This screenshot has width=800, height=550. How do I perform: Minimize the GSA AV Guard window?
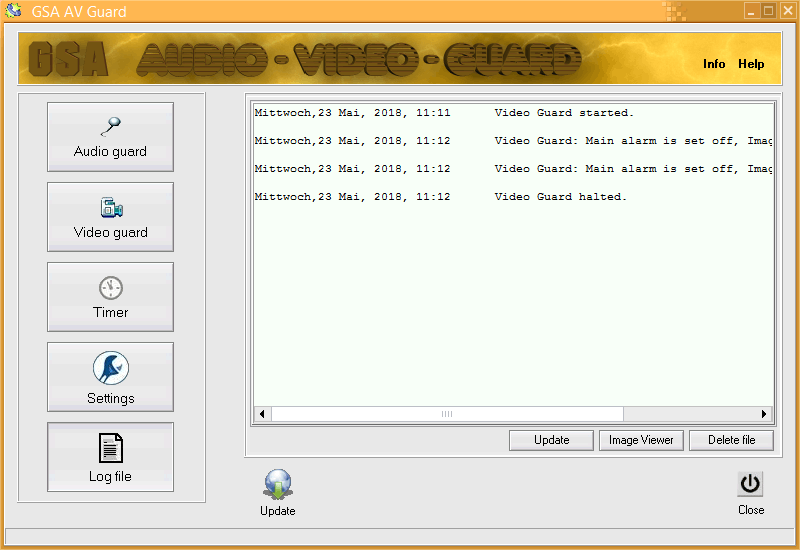tap(751, 11)
